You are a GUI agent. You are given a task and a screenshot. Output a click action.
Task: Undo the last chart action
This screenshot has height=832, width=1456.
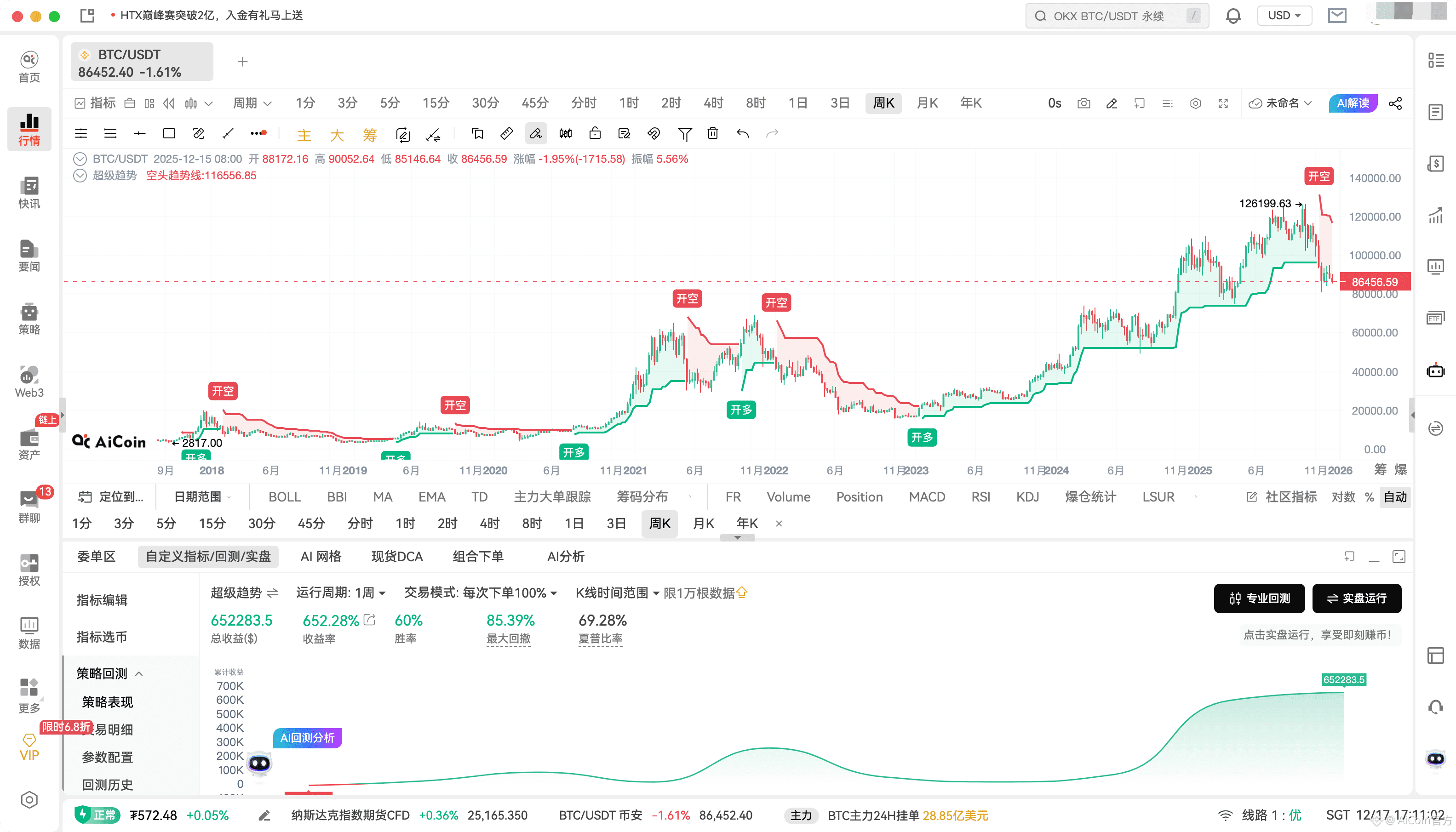point(743,133)
